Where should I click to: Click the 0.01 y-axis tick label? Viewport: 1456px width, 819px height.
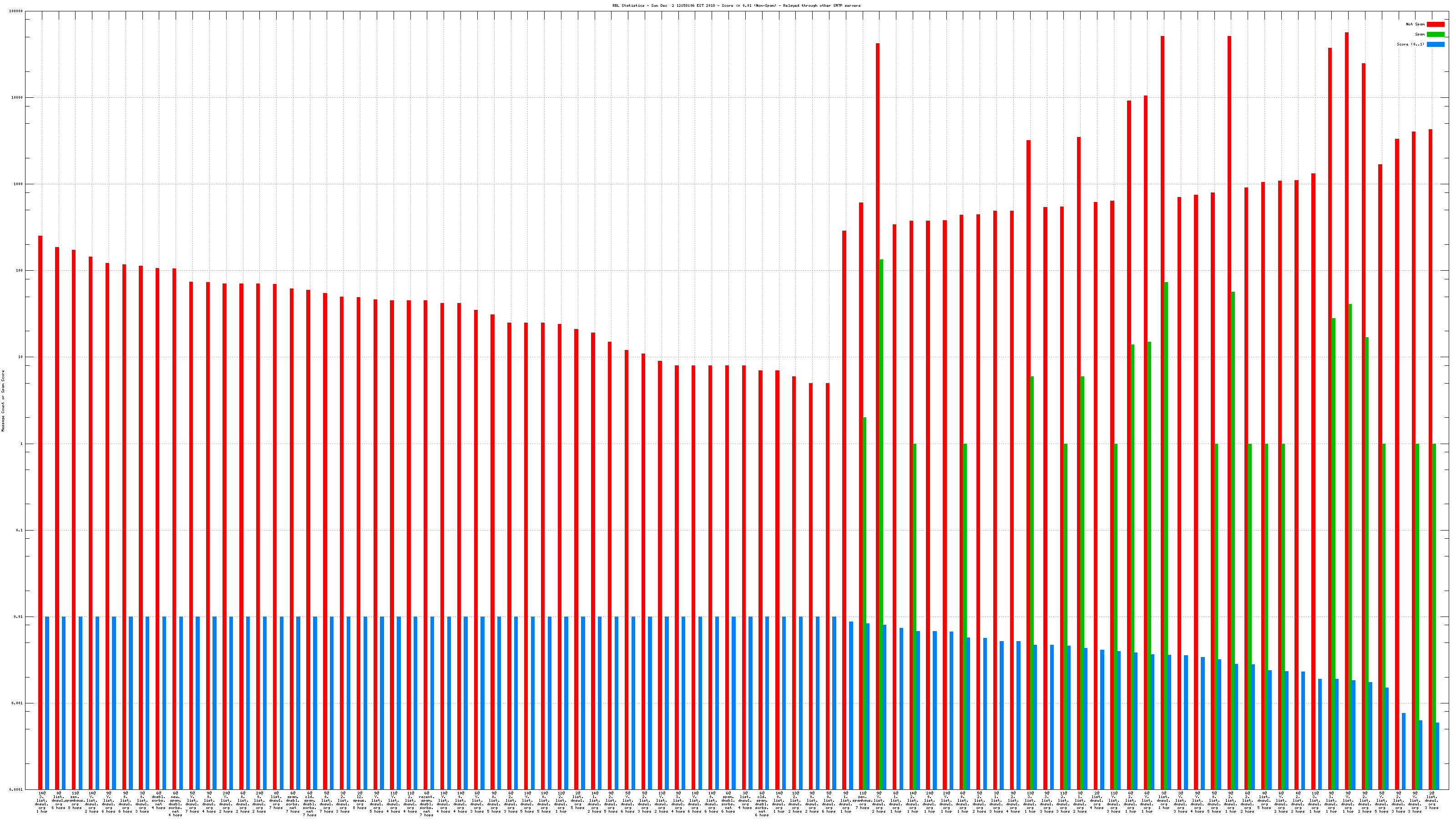point(18,617)
